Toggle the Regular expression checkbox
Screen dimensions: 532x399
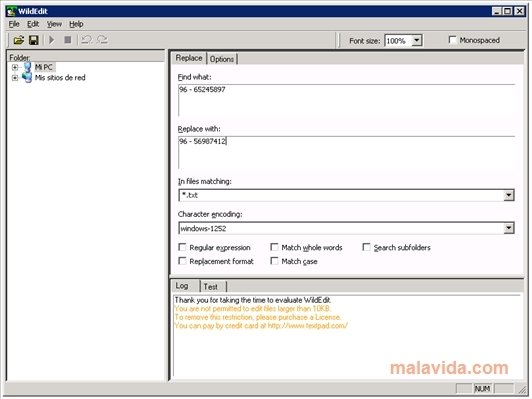click(182, 247)
